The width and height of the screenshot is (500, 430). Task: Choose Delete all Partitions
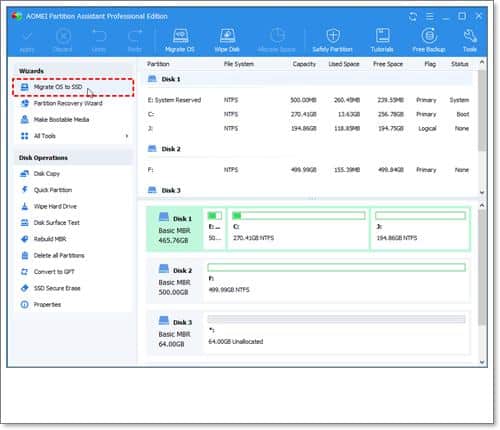tap(59, 256)
